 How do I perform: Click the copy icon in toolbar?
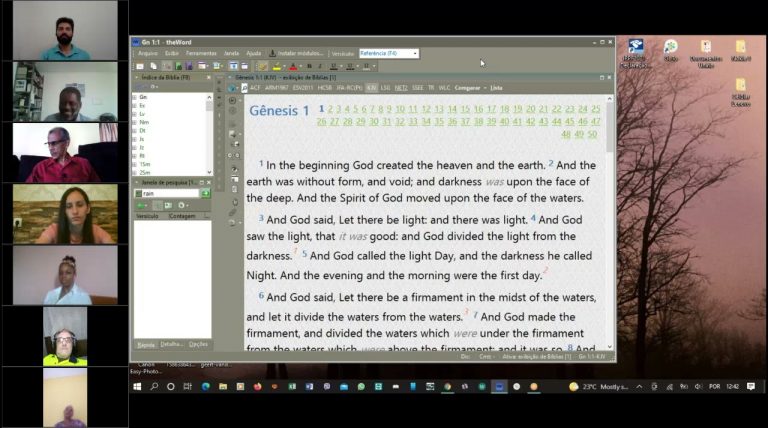[x=153, y=66]
